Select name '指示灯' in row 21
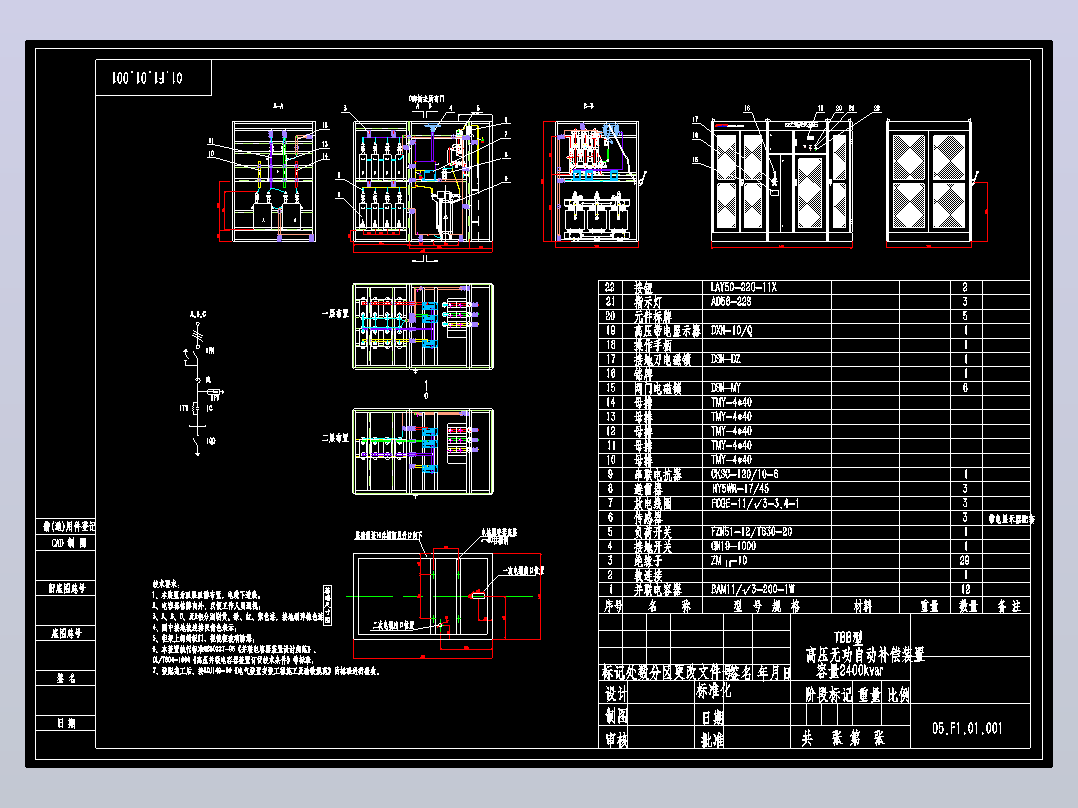 [x=648, y=302]
